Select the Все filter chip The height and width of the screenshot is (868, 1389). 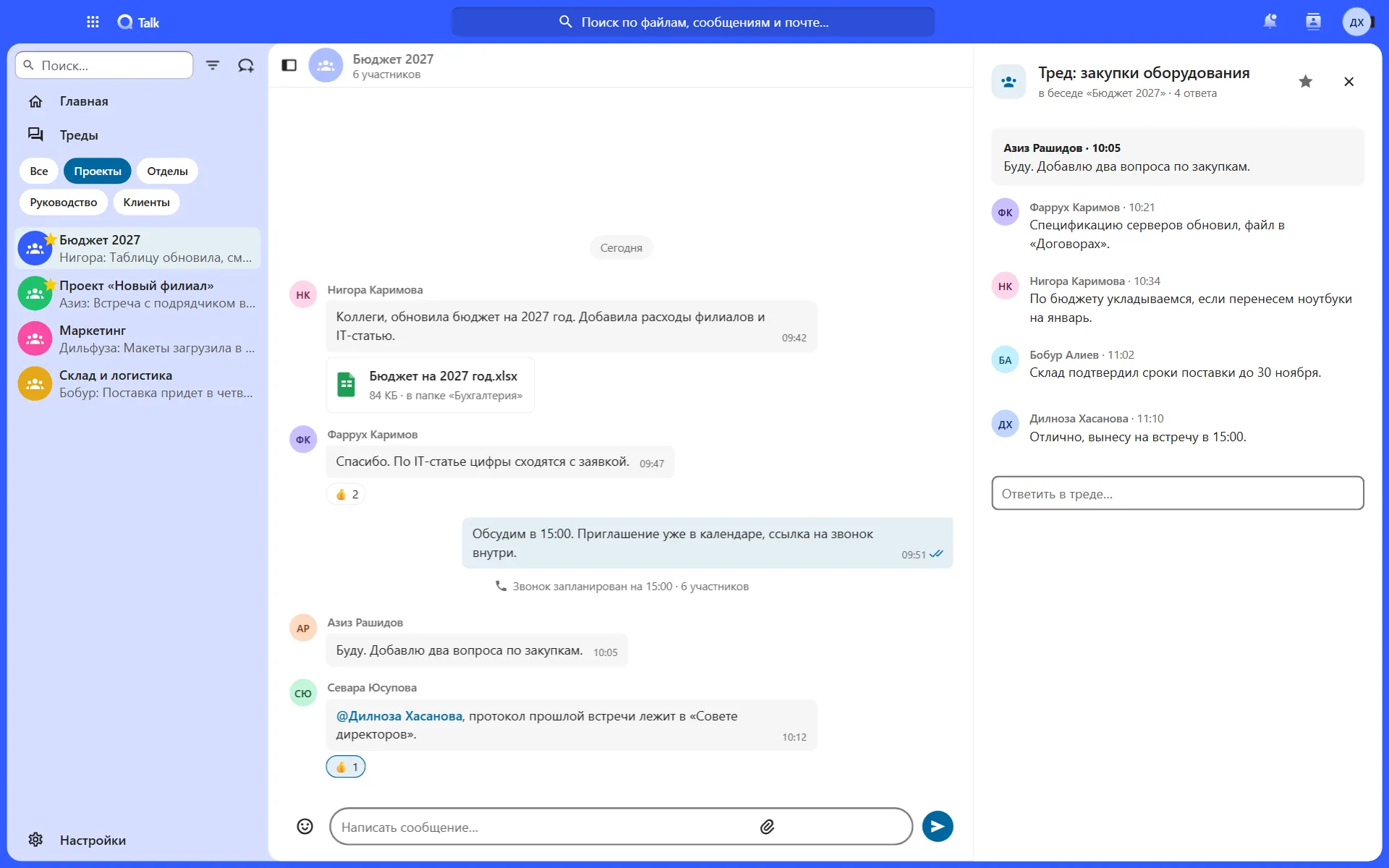(39, 171)
